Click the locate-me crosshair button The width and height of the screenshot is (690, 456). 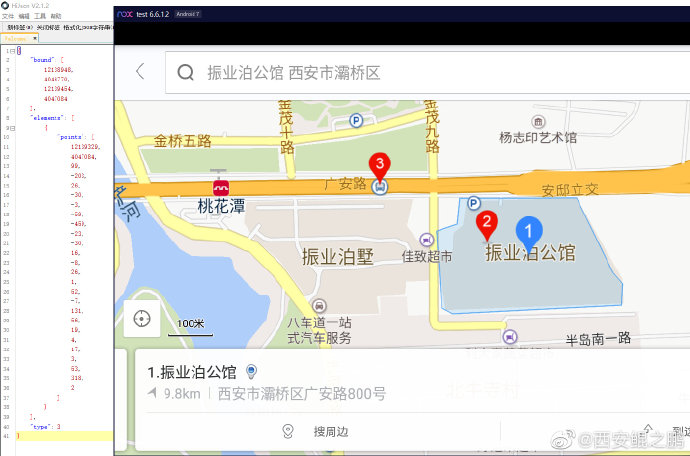click(142, 318)
